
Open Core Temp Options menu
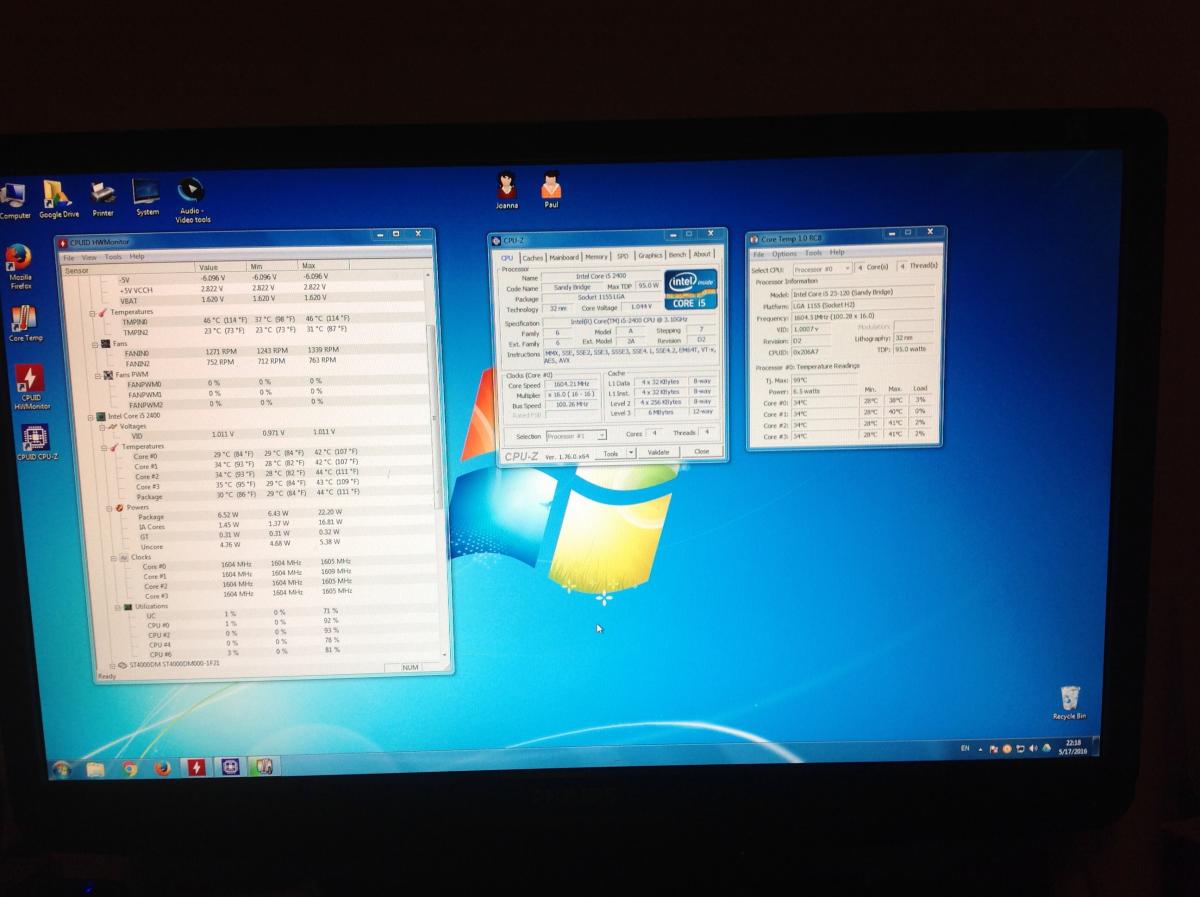pyautogui.click(x=784, y=253)
